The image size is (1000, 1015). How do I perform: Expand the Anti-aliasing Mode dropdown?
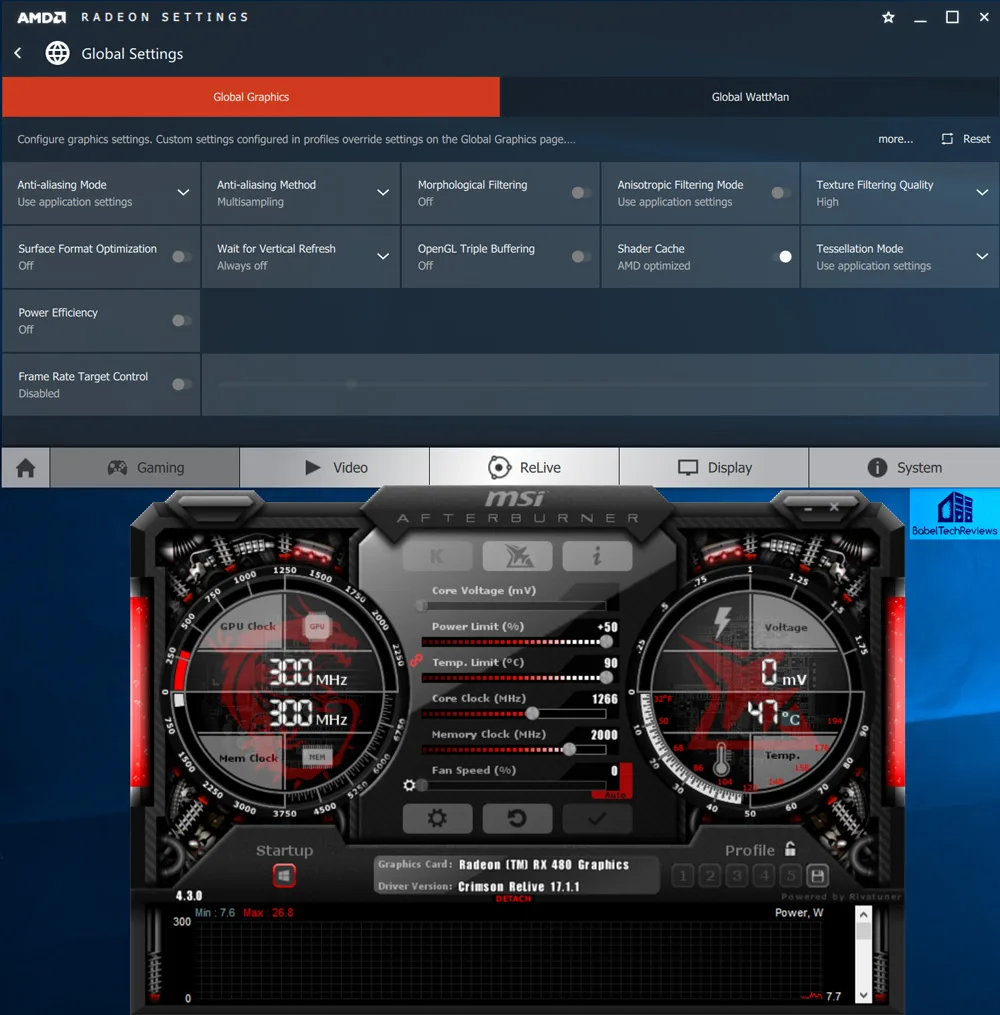click(x=183, y=193)
